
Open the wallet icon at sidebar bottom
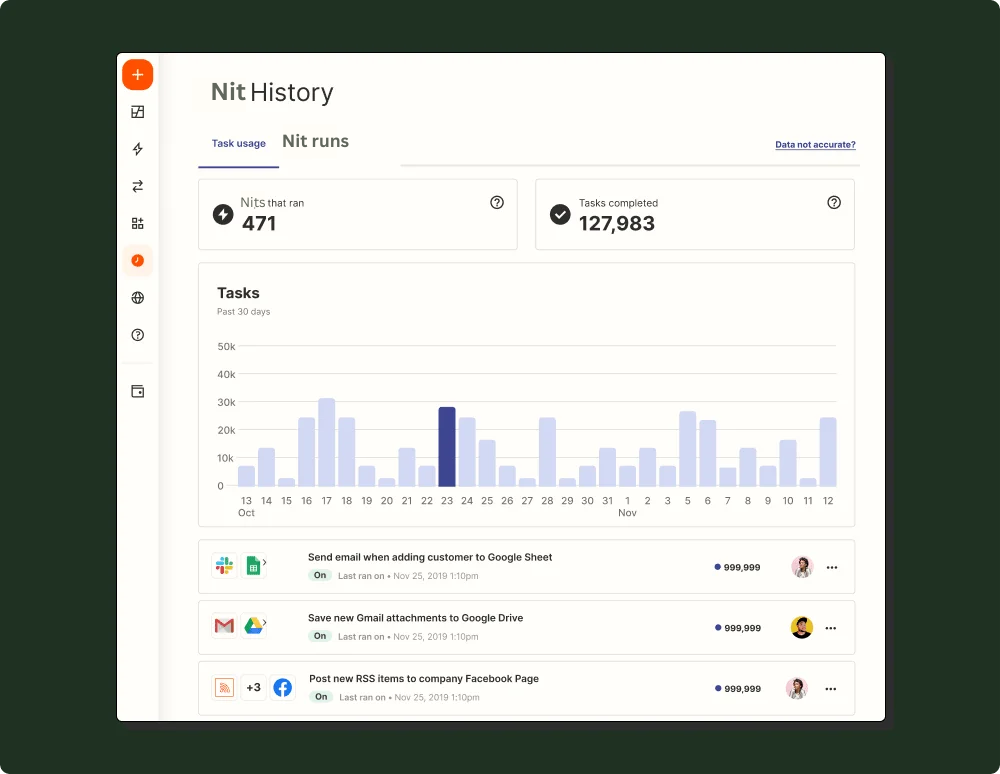[138, 391]
